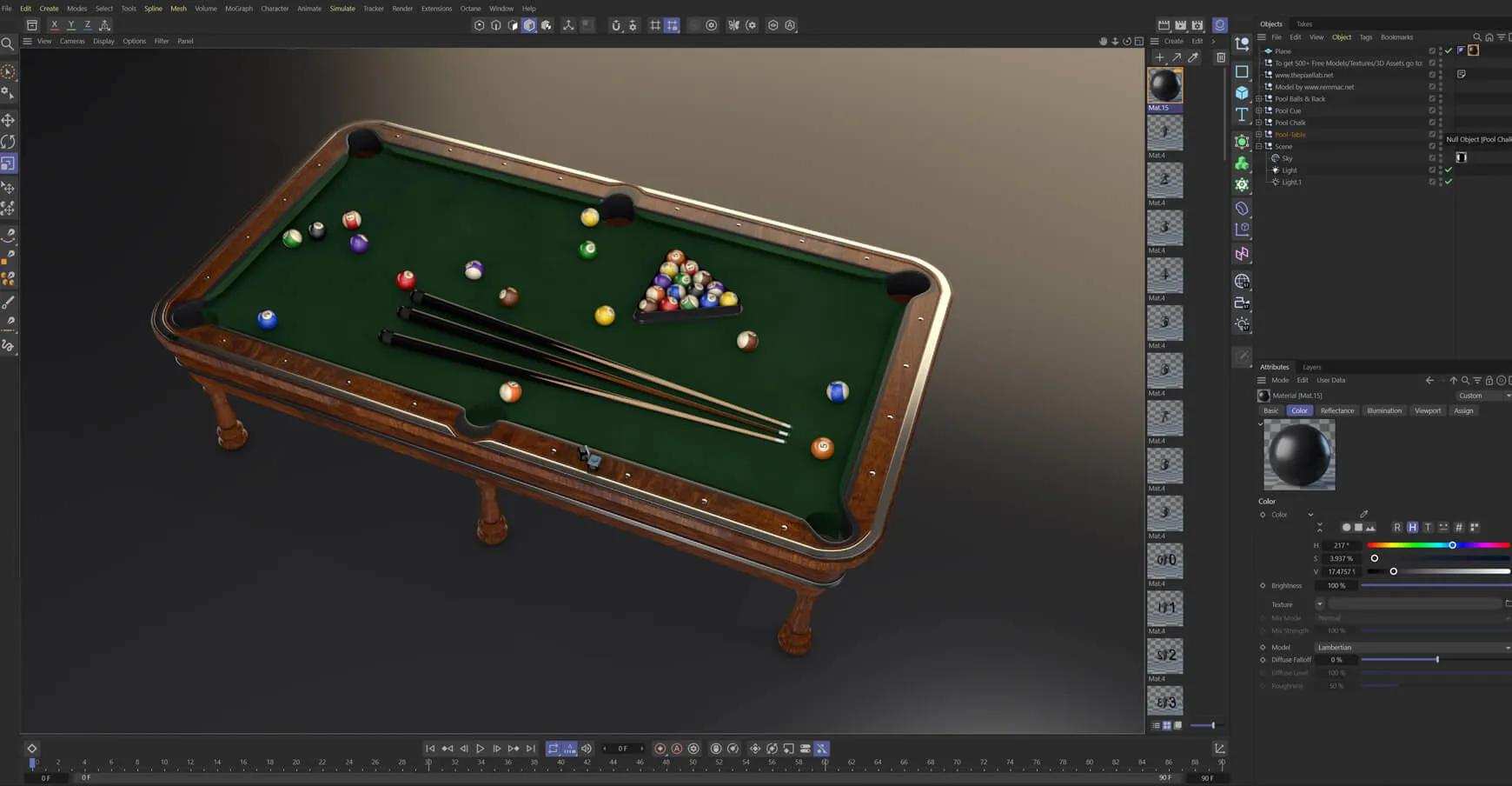
Task: Toggle the Light object's enable checkmark
Action: 1449,170
